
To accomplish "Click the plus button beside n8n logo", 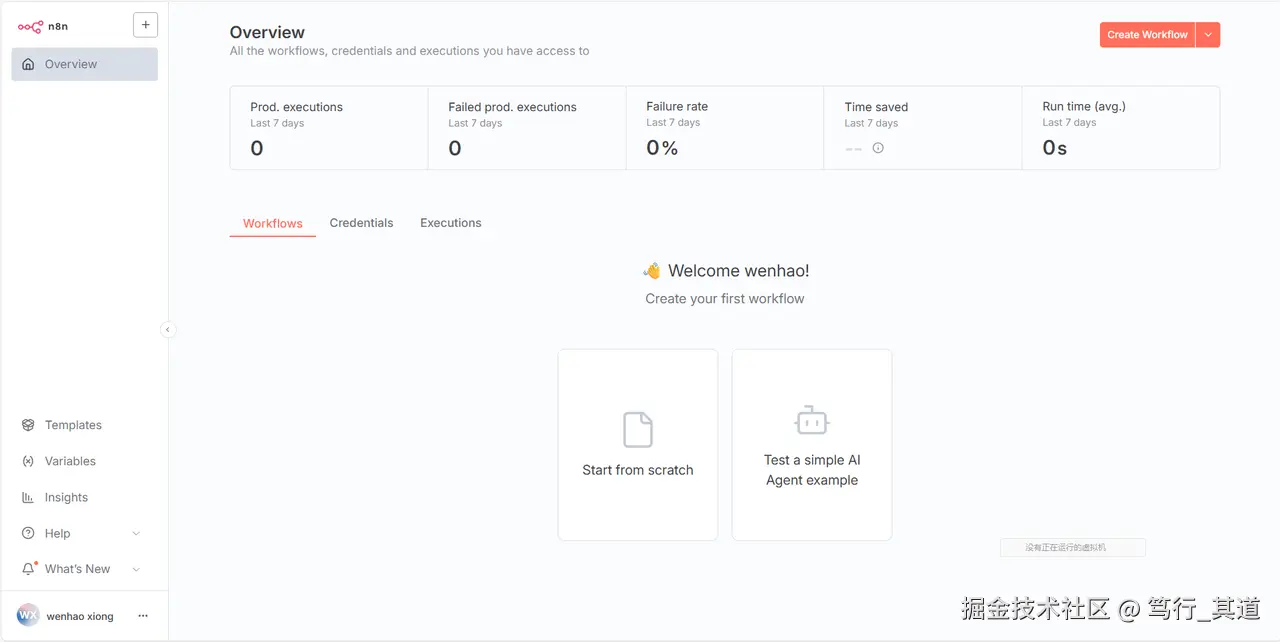I will point(145,26).
